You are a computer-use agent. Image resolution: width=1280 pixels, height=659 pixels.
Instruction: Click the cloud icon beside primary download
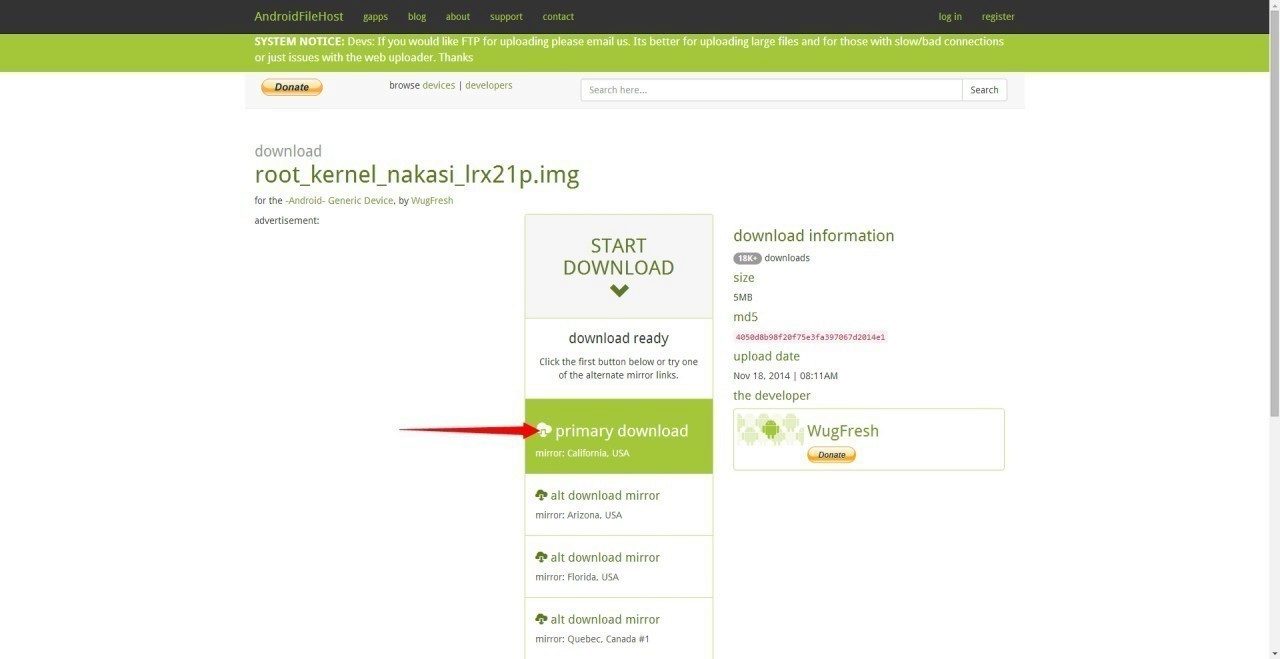point(544,430)
